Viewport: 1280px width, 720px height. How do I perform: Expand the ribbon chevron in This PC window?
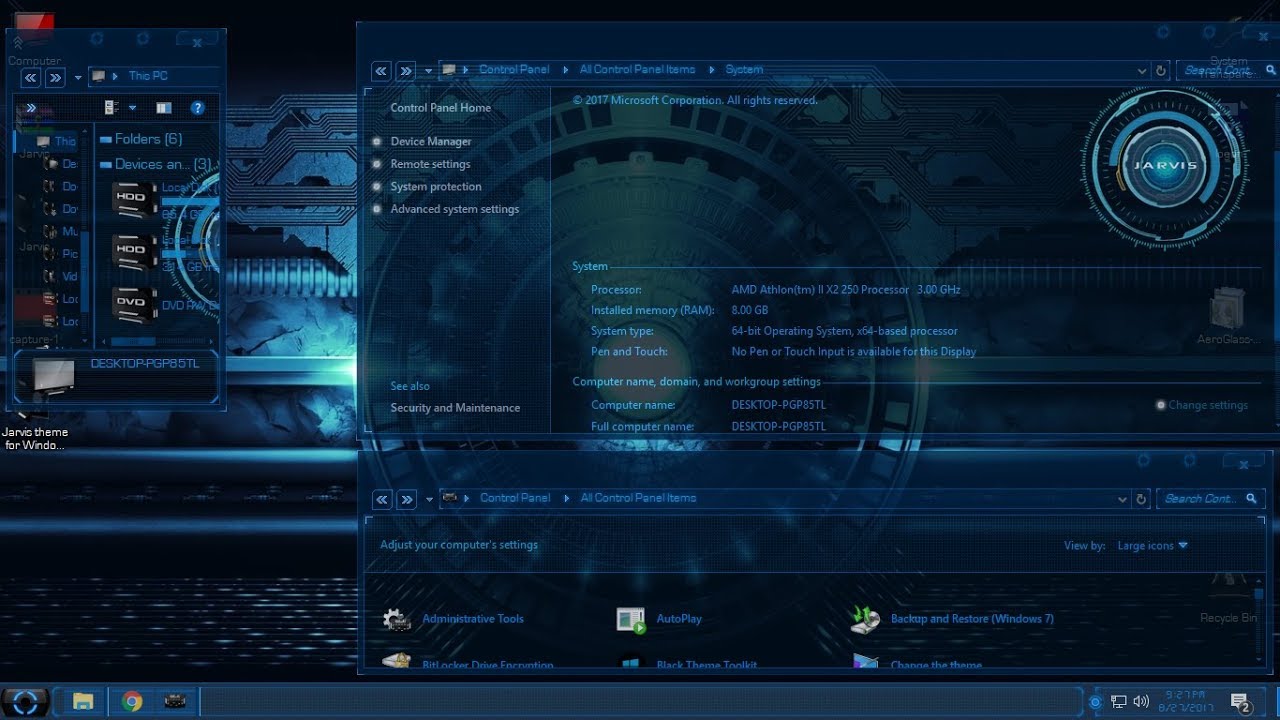point(31,108)
